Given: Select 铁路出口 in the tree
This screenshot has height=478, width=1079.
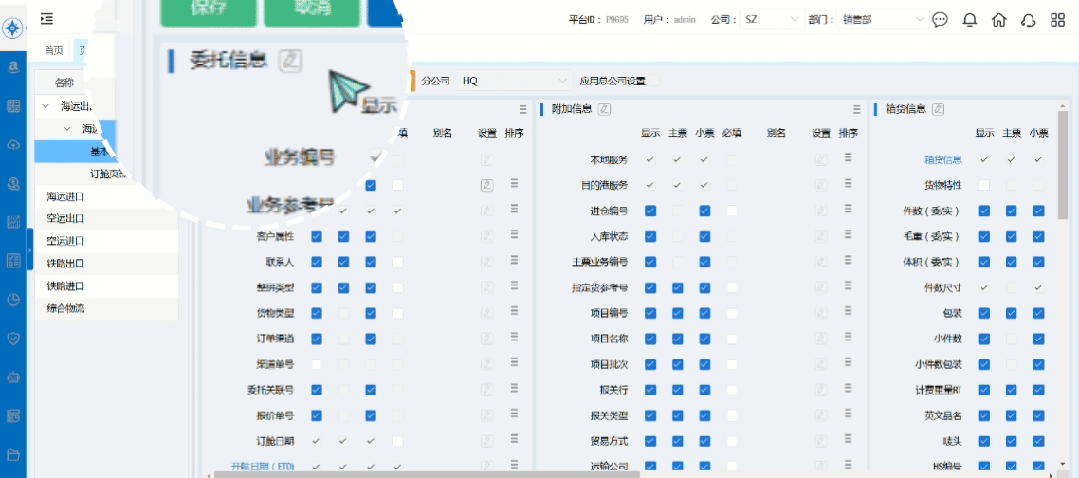Looking at the screenshot, I should tap(65, 263).
